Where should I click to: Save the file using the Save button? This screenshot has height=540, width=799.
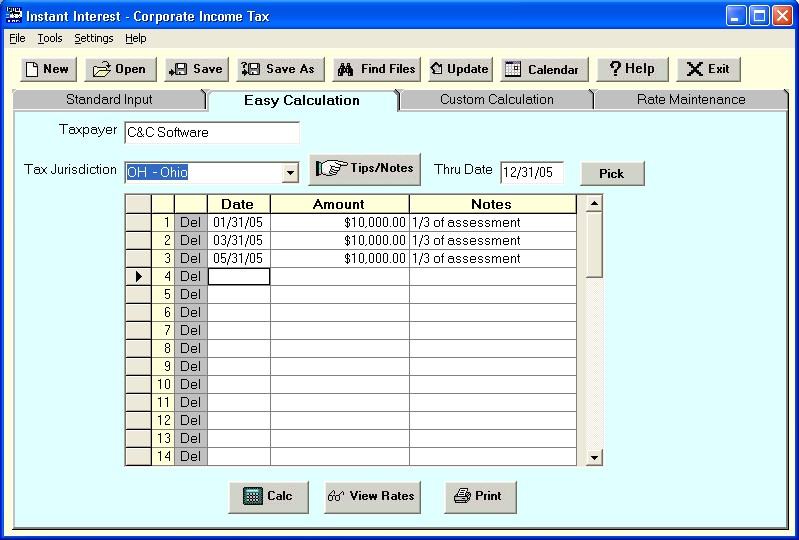pyautogui.click(x=196, y=69)
